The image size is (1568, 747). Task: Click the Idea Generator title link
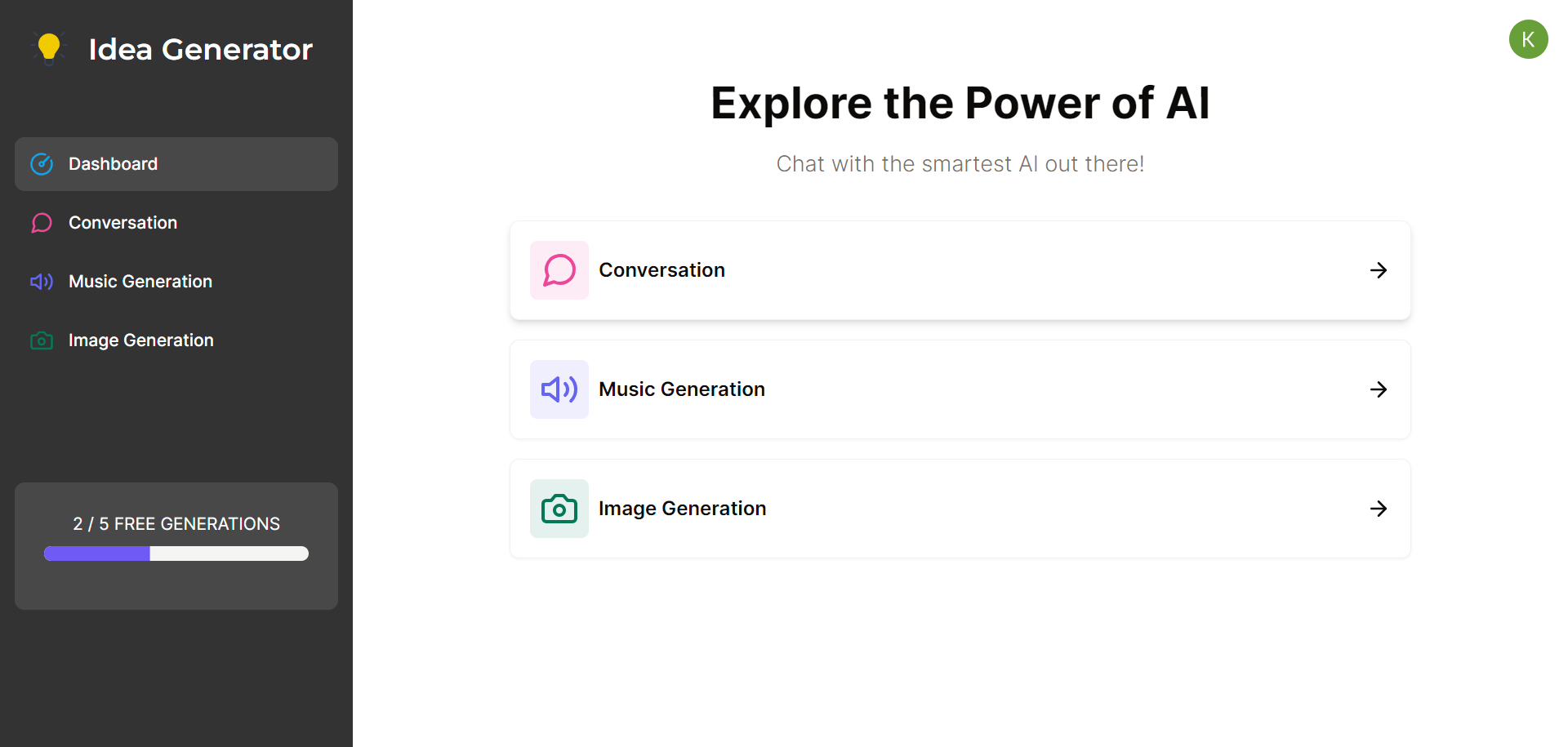coord(200,49)
